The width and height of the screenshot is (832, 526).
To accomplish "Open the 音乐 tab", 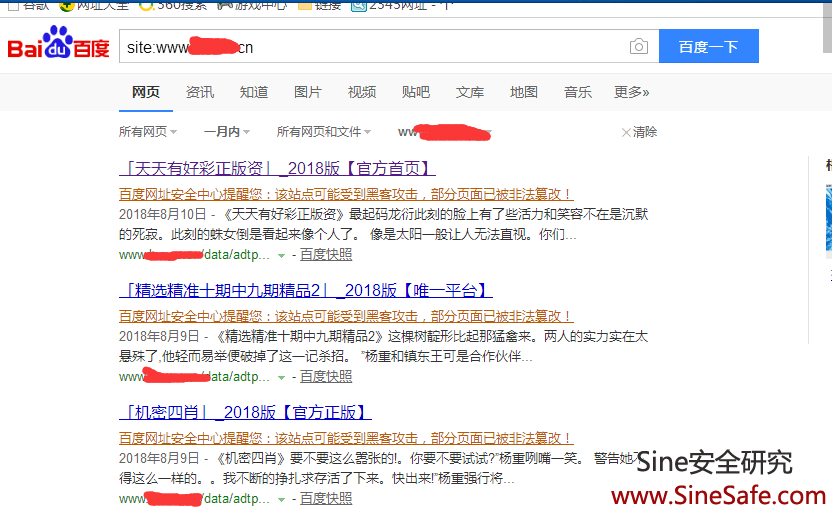I will [577, 92].
